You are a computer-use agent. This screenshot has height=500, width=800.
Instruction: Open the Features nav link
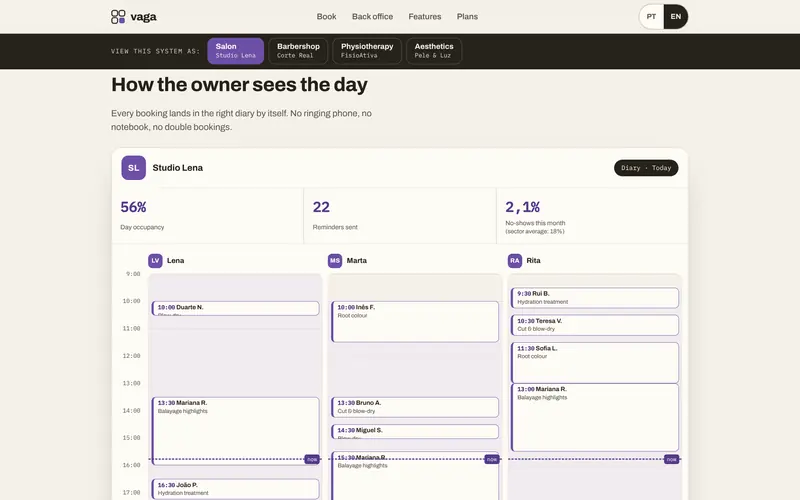click(x=424, y=17)
